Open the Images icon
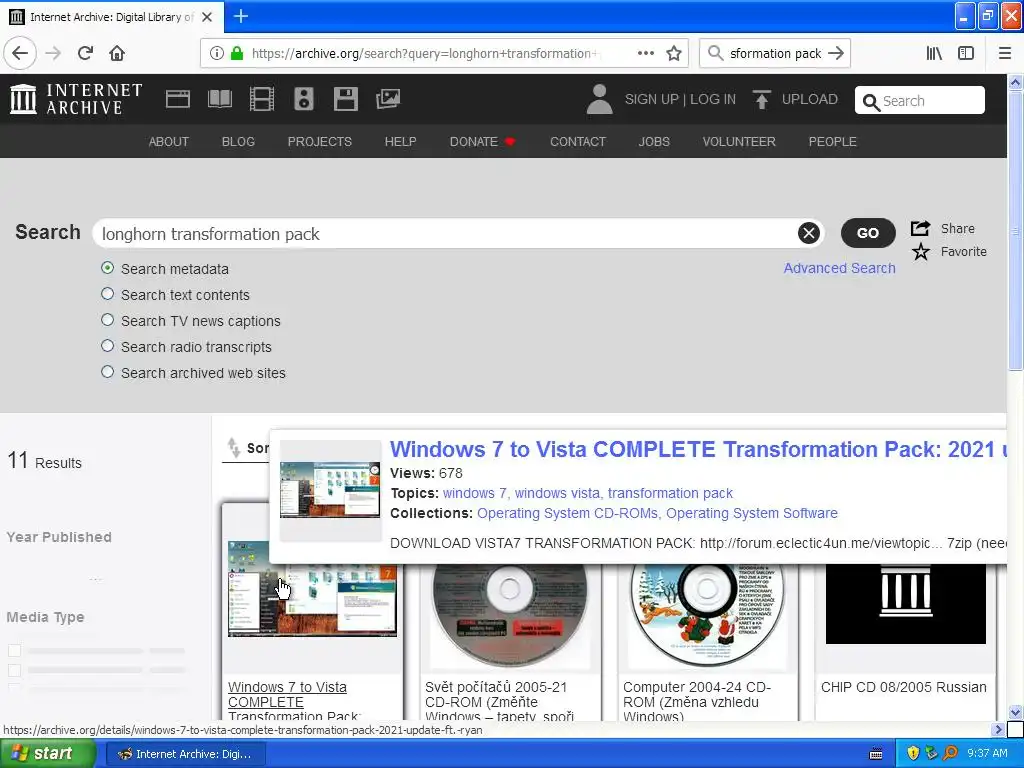 pos(388,99)
